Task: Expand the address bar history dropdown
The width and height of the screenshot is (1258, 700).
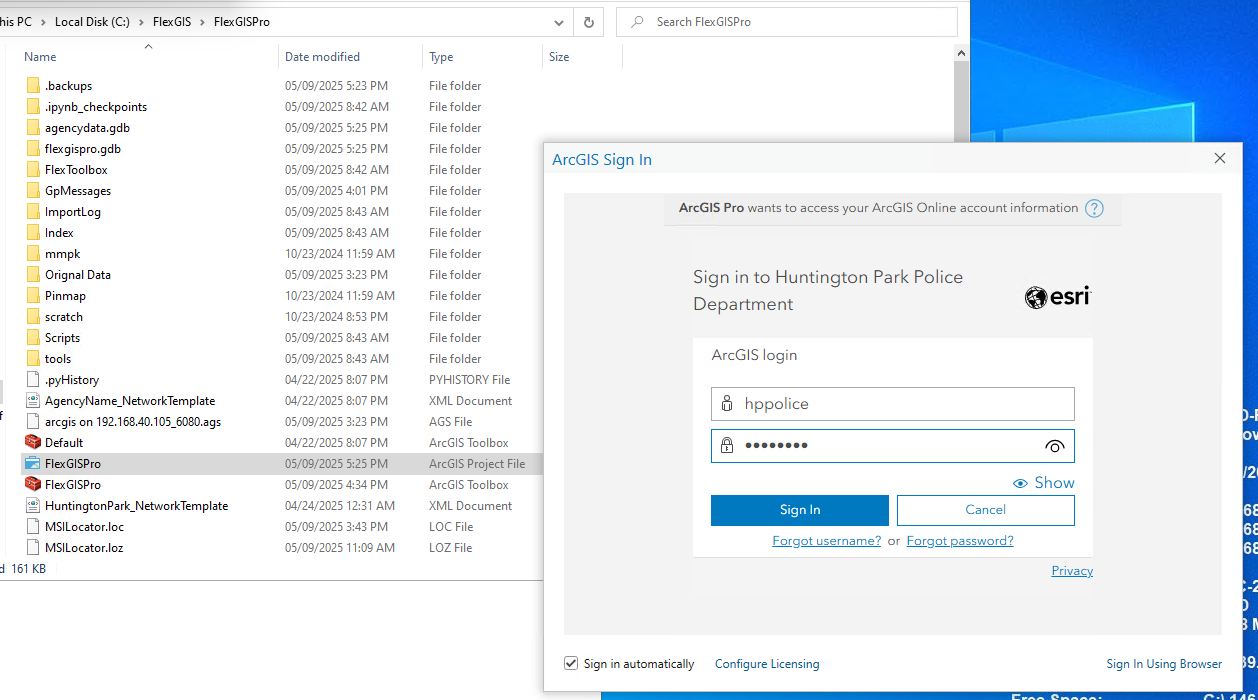Action: pyautogui.click(x=559, y=22)
